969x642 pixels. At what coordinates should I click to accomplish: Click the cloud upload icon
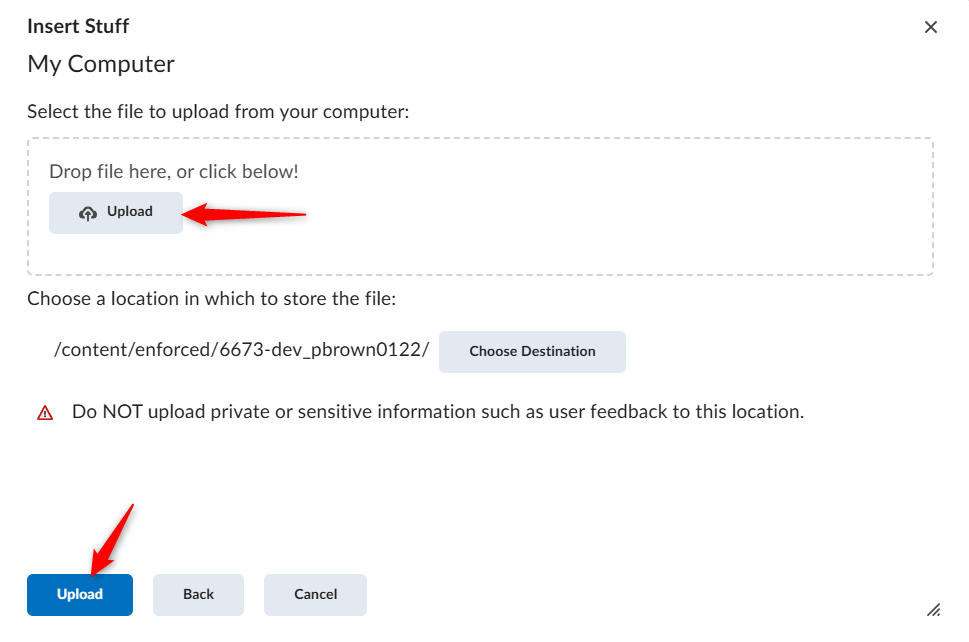pos(88,213)
